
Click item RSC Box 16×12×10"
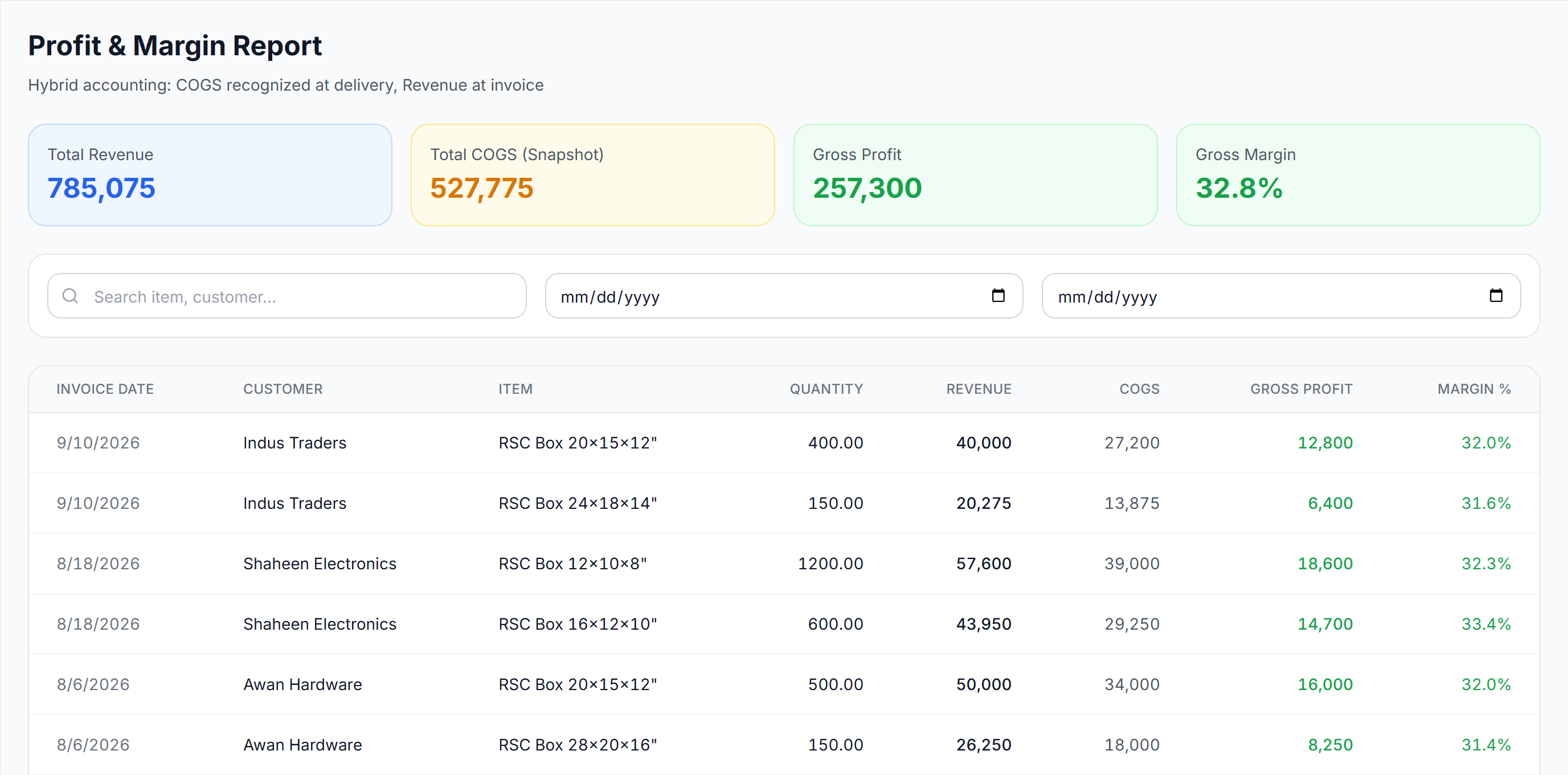(578, 624)
